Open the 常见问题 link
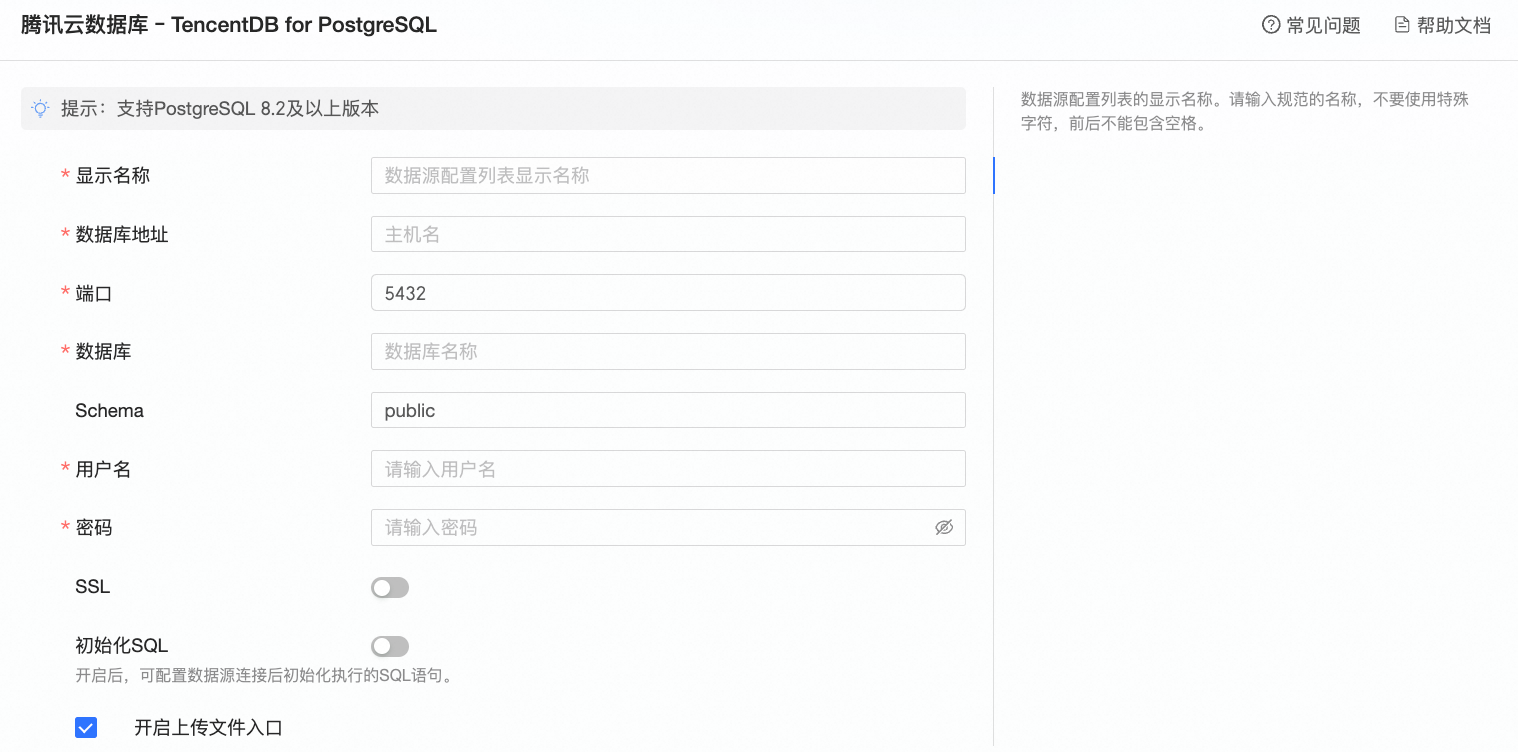Viewport: 1518px width, 752px height. click(1323, 25)
